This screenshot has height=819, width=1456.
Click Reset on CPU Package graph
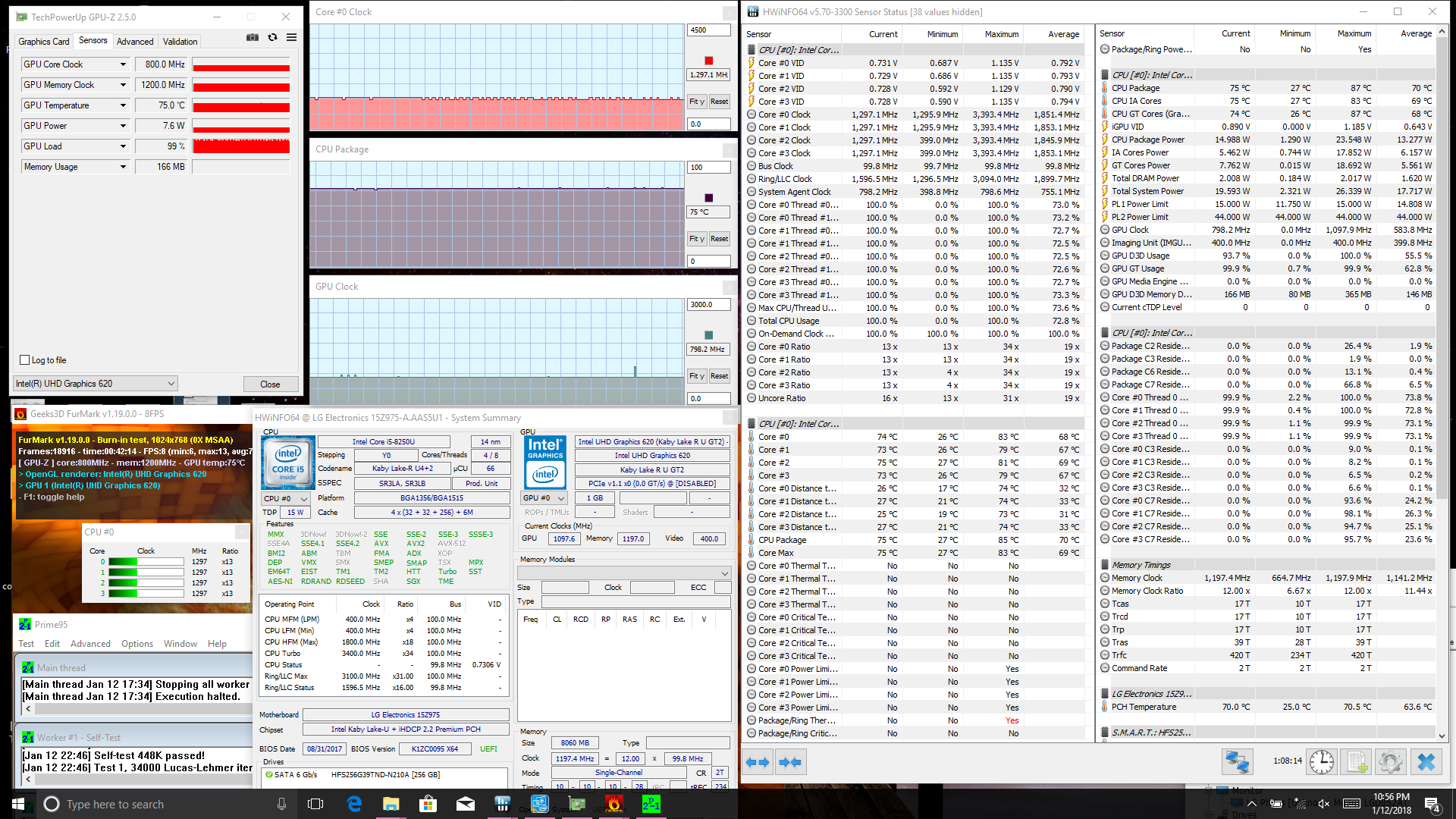click(719, 239)
